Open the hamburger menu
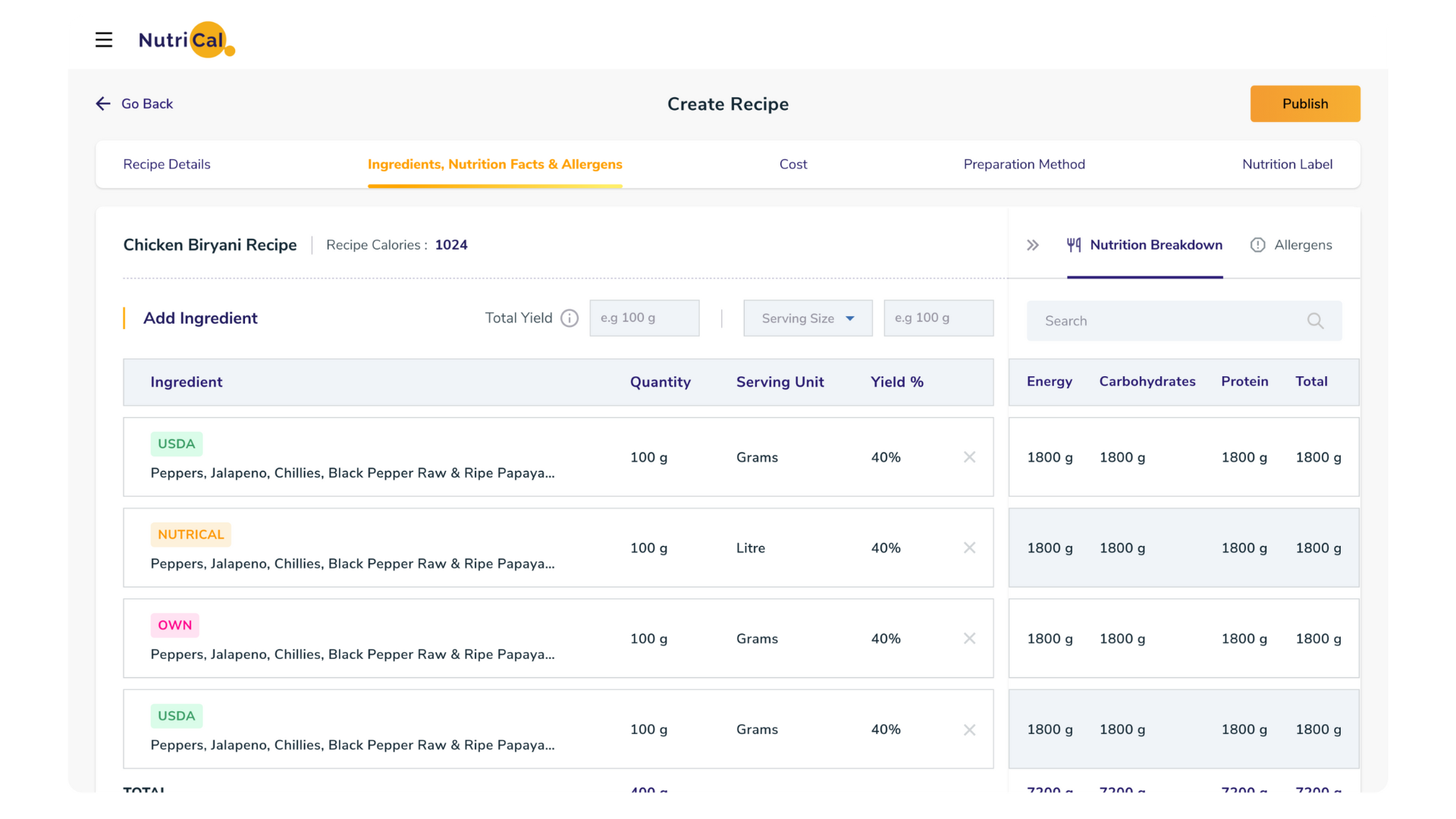Viewport: 1456px width, 819px height. [x=104, y=40]
